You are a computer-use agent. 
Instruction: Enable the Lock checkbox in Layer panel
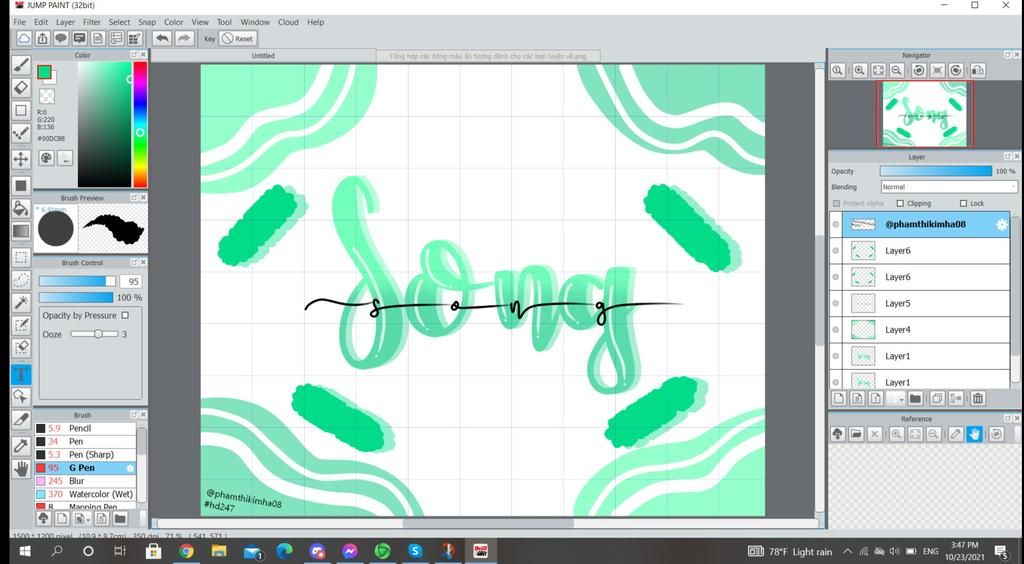tap(963, 204)
